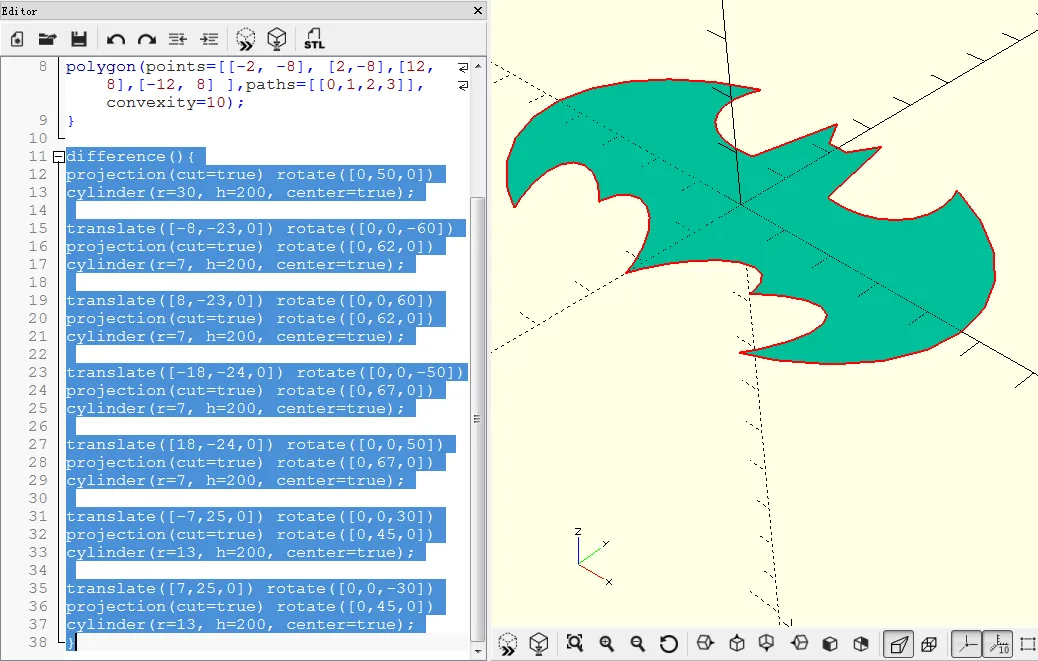The width and height of the screenshot is (1038, 661).
Task: Switch to the Bottom view cube icon
Action: pyautogui.click(x=767, y=643)
